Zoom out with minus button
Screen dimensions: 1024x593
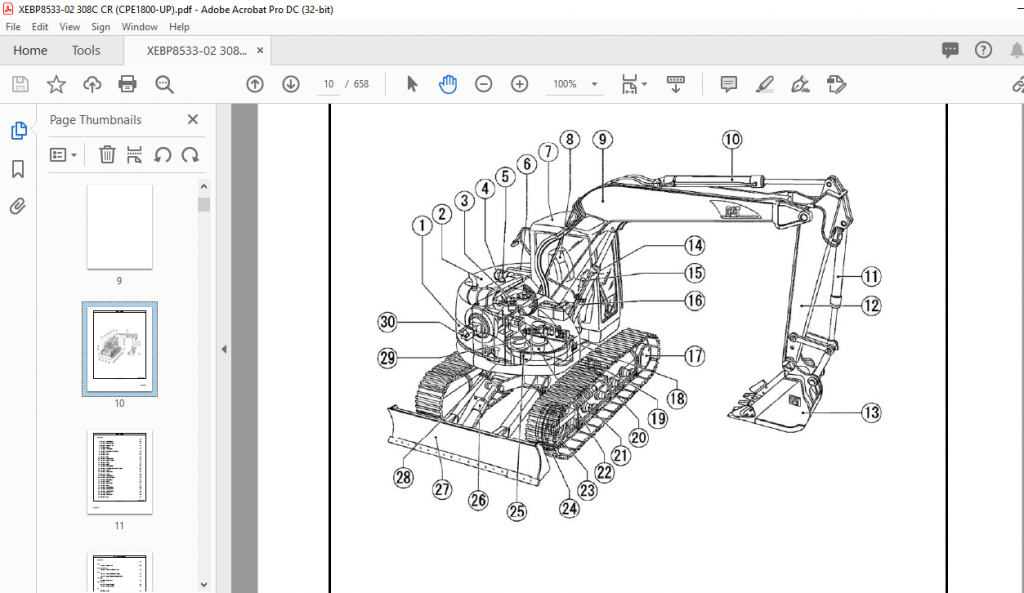483,84
